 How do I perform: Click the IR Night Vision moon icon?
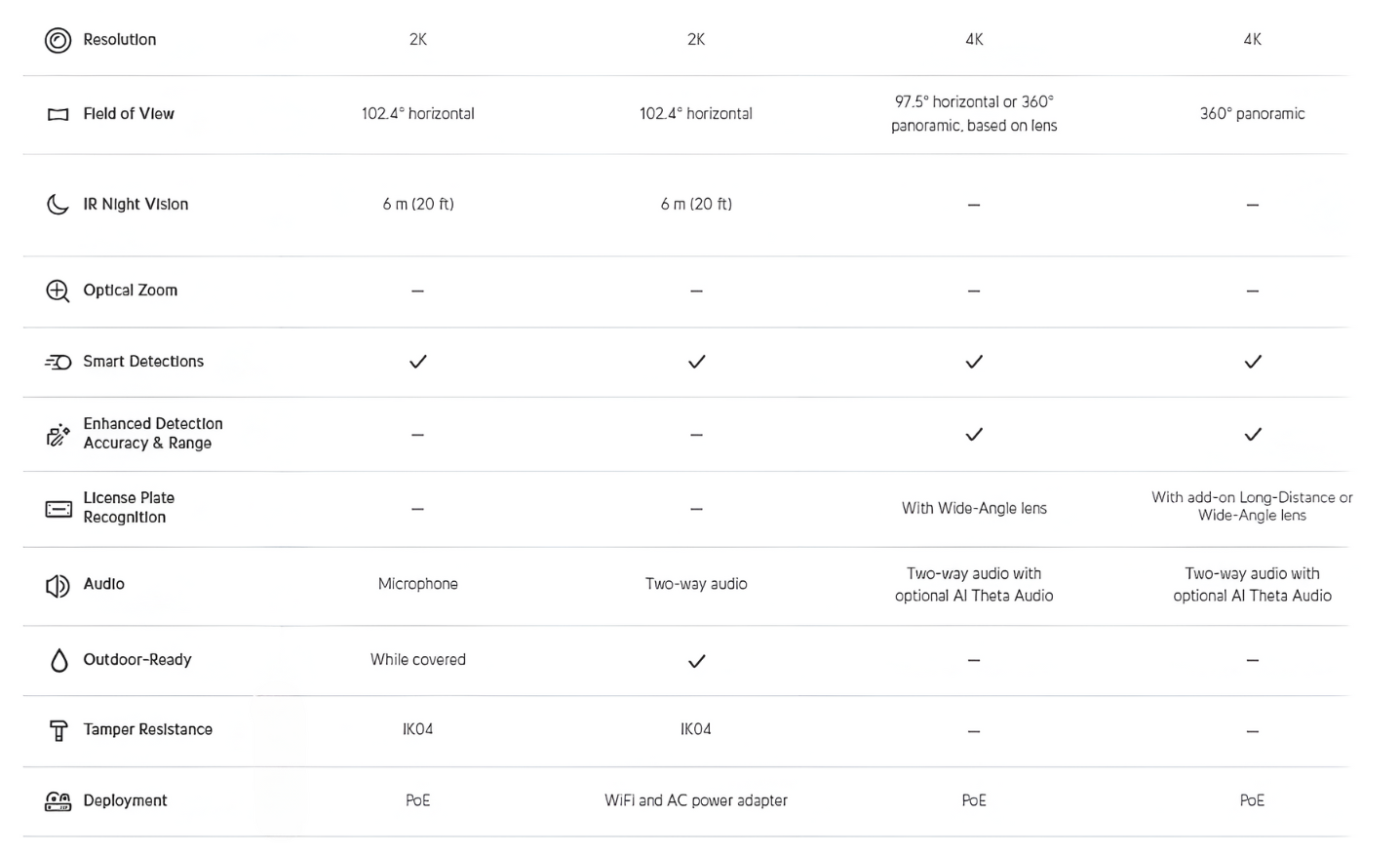[x=58, y=204]
